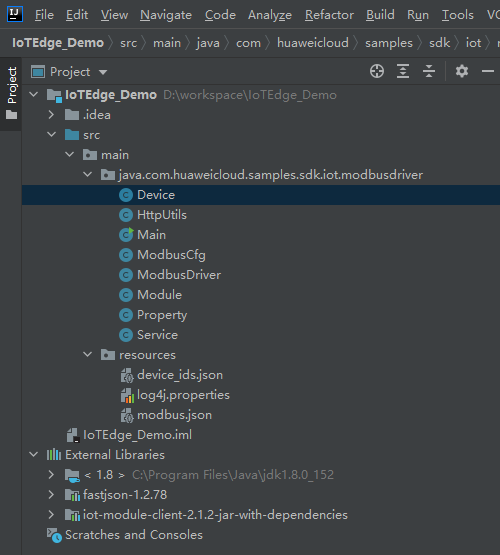Viewport: 500px width, 555px height.
Task: Open the Refactor menu
Action: pos(329,15)
